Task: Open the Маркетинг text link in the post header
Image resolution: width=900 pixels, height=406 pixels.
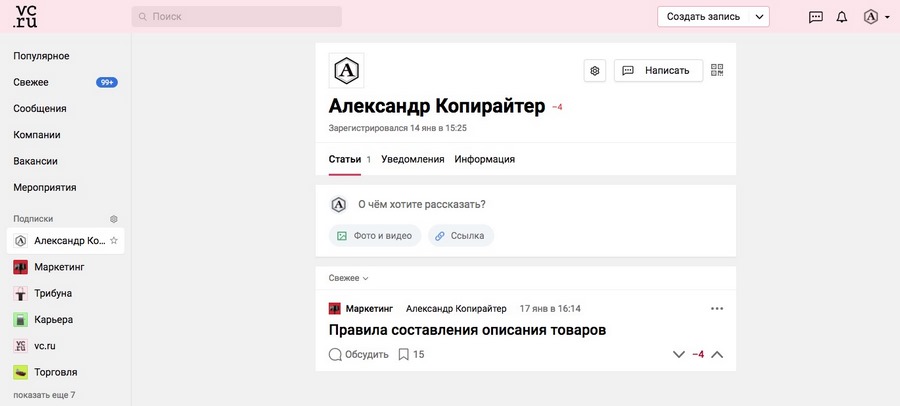Action: tap(369, 309)
